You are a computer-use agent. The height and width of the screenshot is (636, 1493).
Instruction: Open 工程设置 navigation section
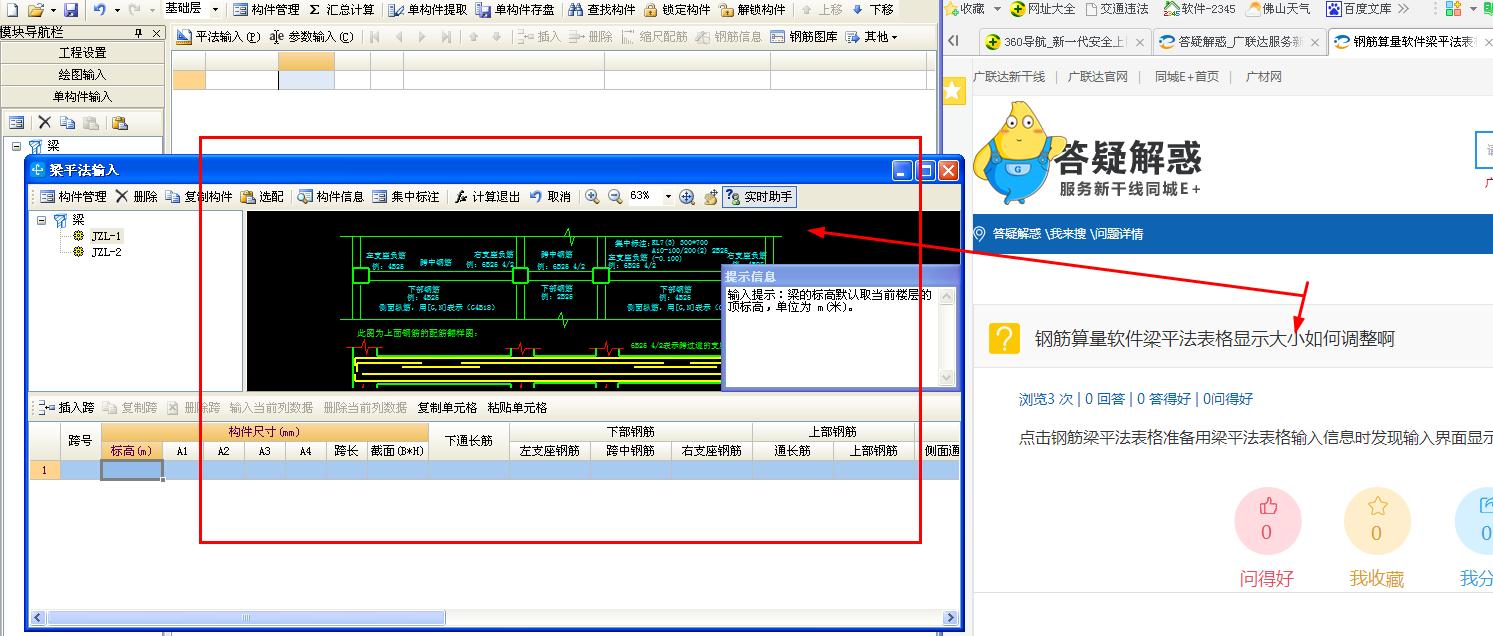(82, 53)
